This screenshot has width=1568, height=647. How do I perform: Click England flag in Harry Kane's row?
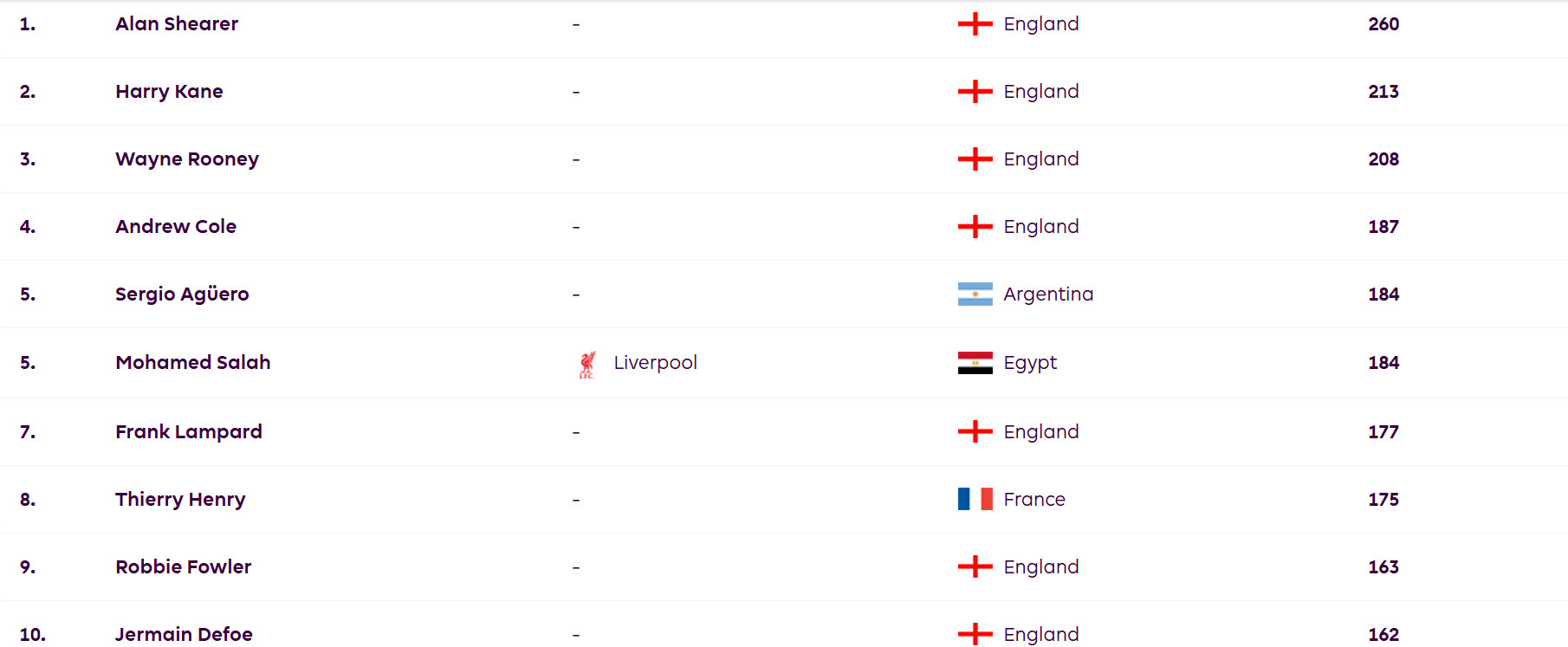[x=975, y=92]
